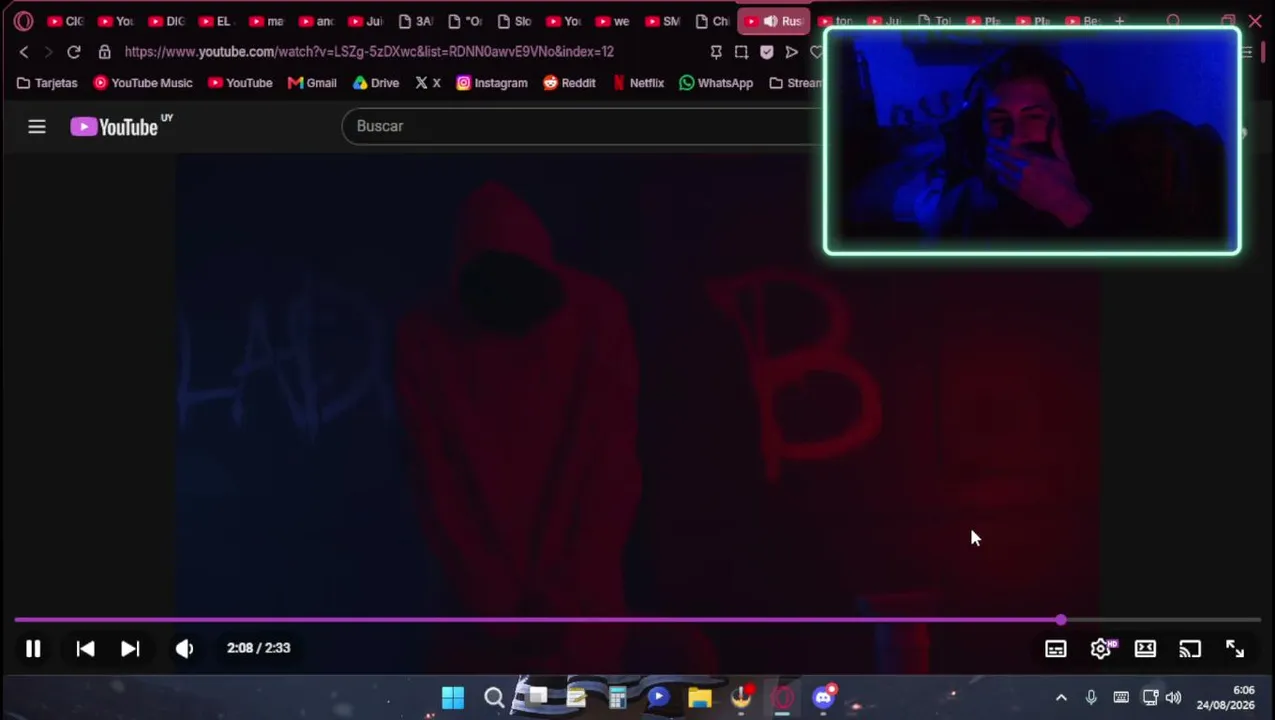Switch to the Slo browser tab
This screenshot has width=1275, height=720.
[x=514, y=21]
